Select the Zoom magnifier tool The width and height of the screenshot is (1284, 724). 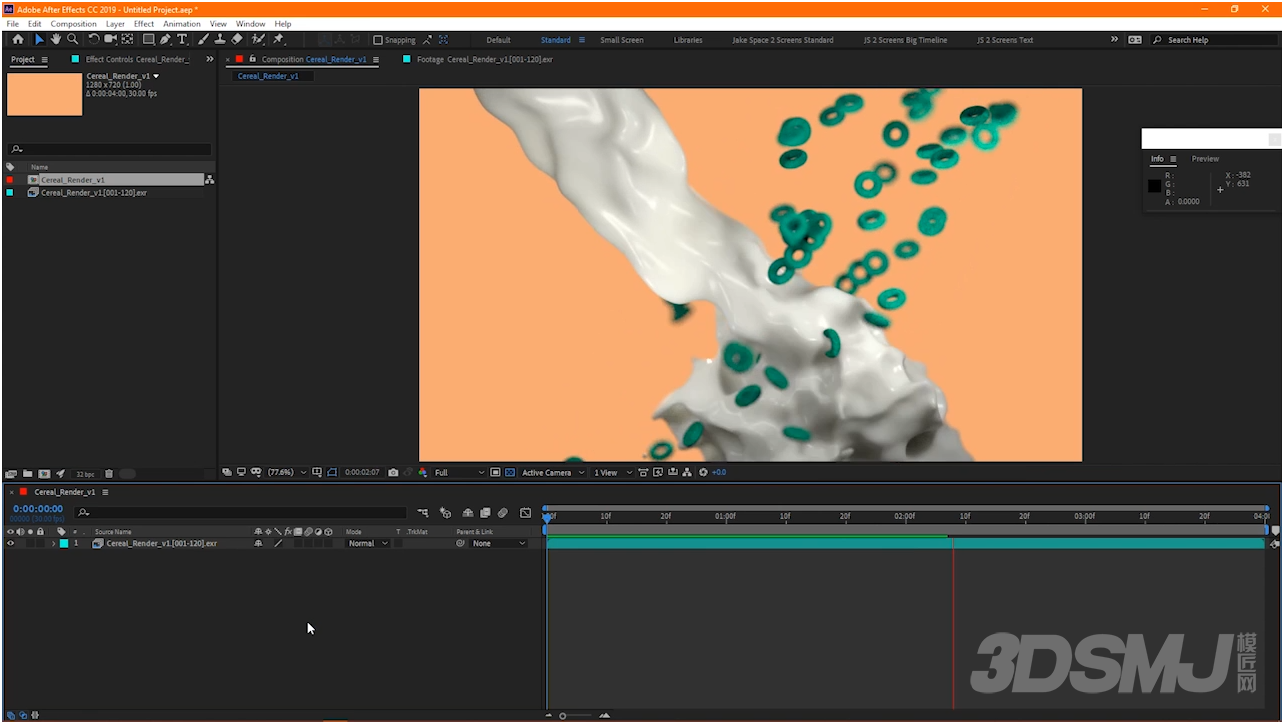(x=73, y=40)
